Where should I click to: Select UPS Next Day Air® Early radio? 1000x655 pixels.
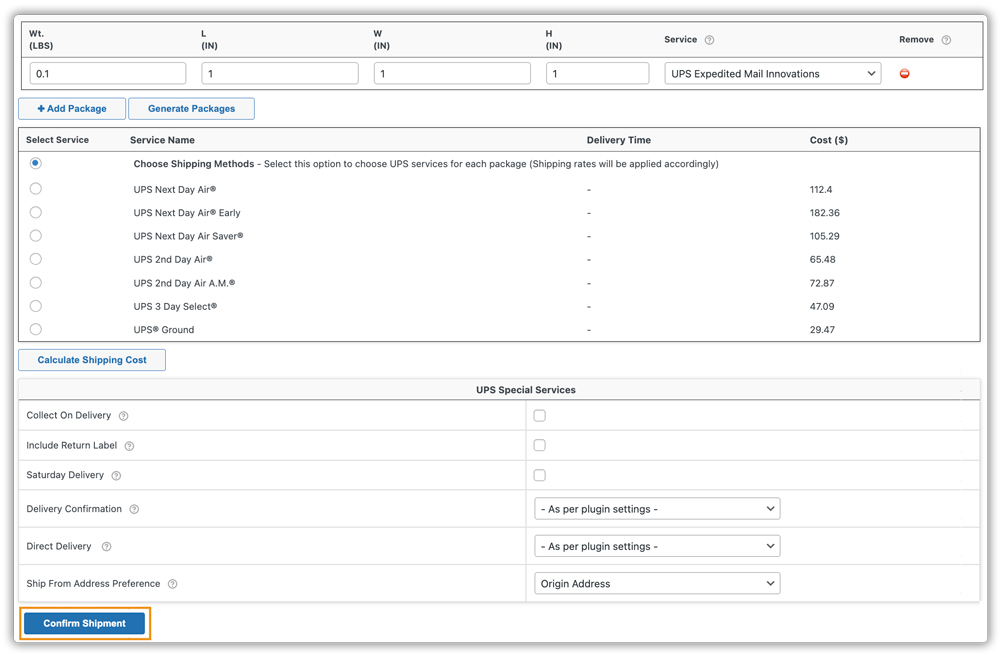(36, 212)
